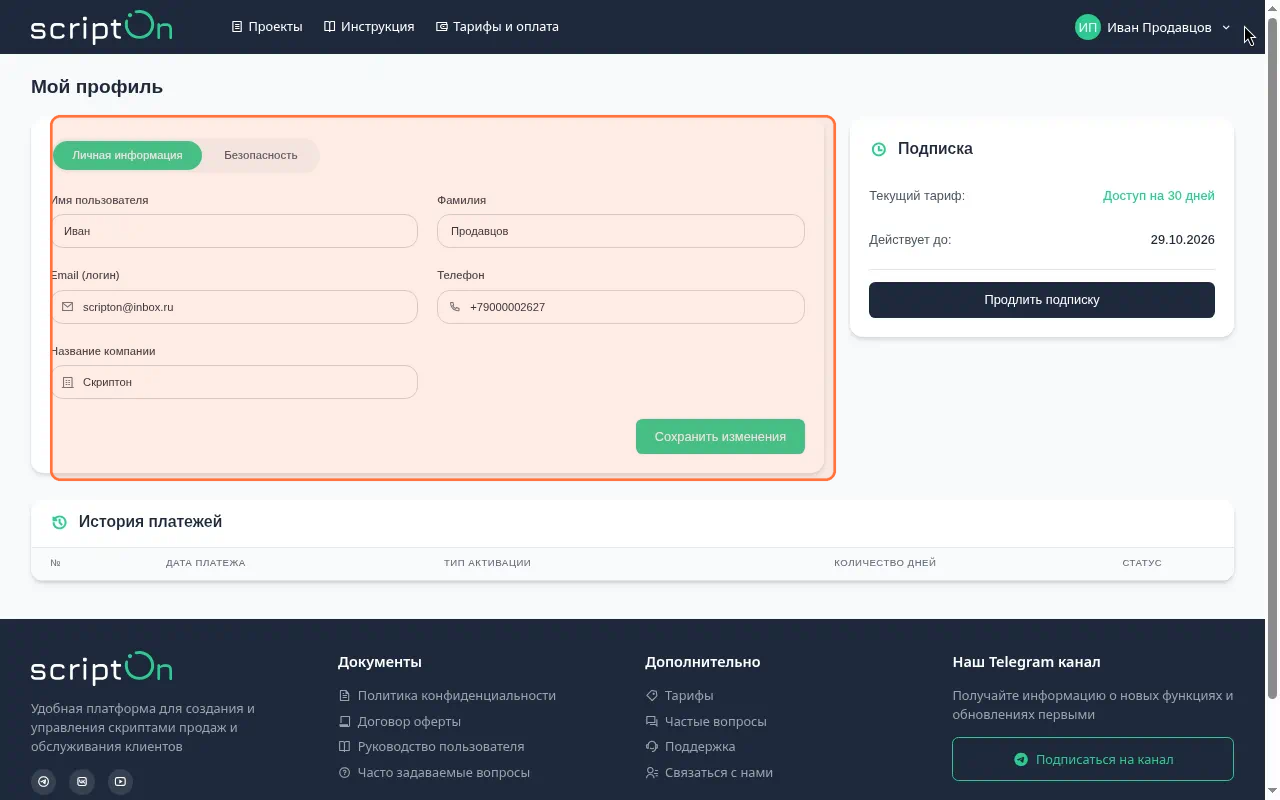
Task: Click the Телефон field with +79000002627
Action: [x=621, y=307]
